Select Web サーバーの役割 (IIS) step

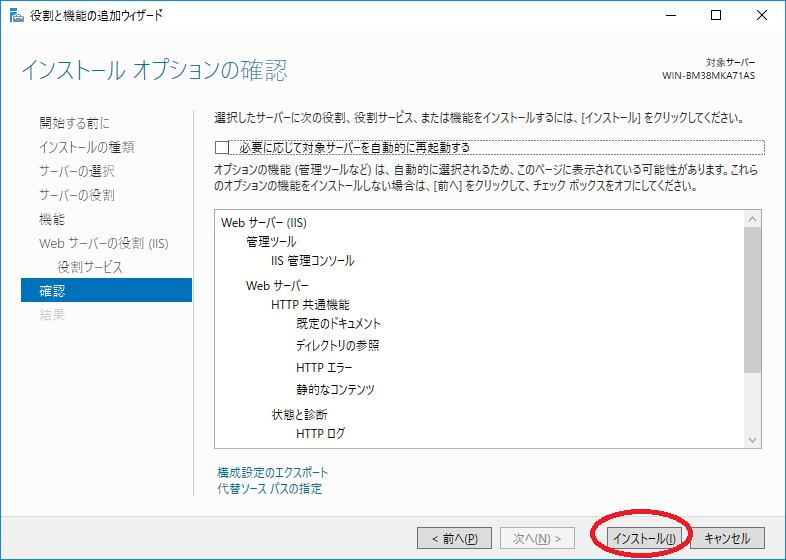103,243
